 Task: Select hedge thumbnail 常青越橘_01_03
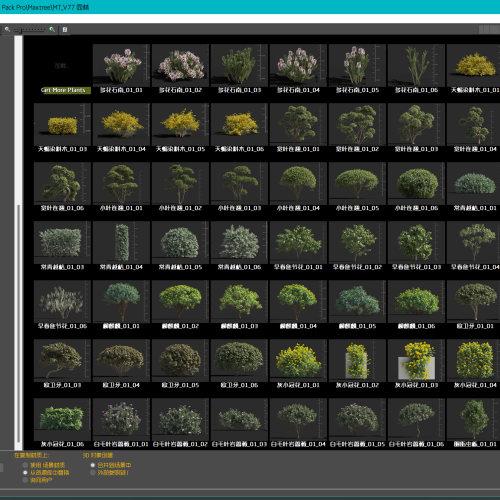pyautogui.click(x=62, y=242)
